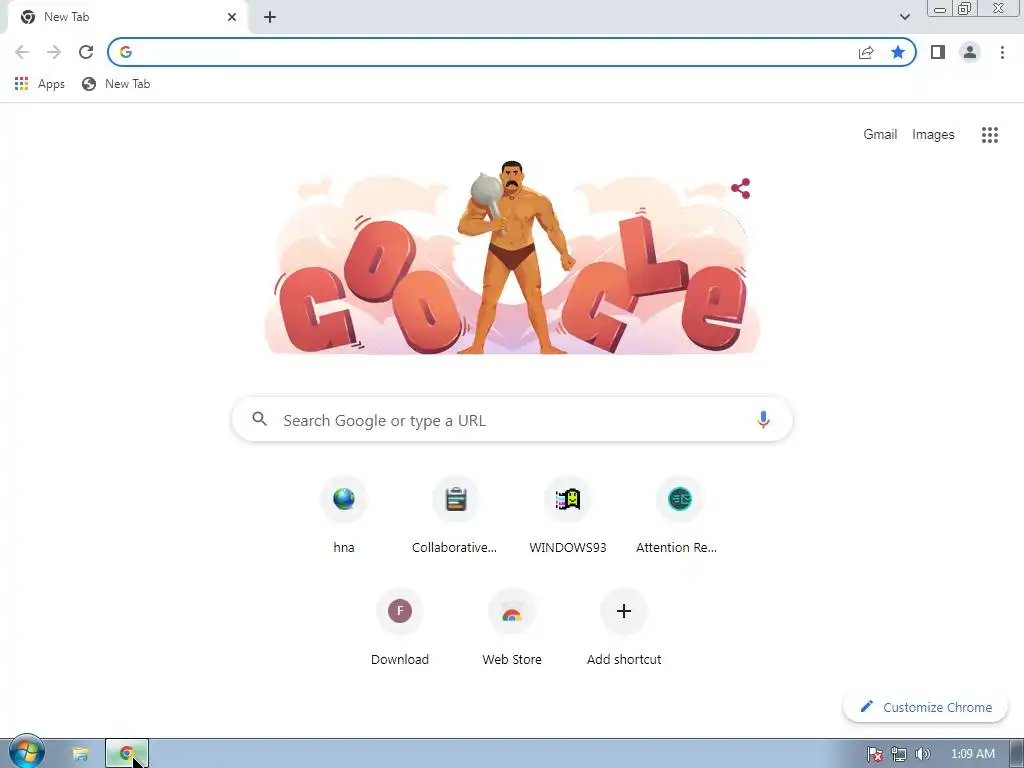Image resolution: width=1024 pixels, height=768 pixels.
Task: Focus the Search Google or type a URL box
Action: click(512, 419)
